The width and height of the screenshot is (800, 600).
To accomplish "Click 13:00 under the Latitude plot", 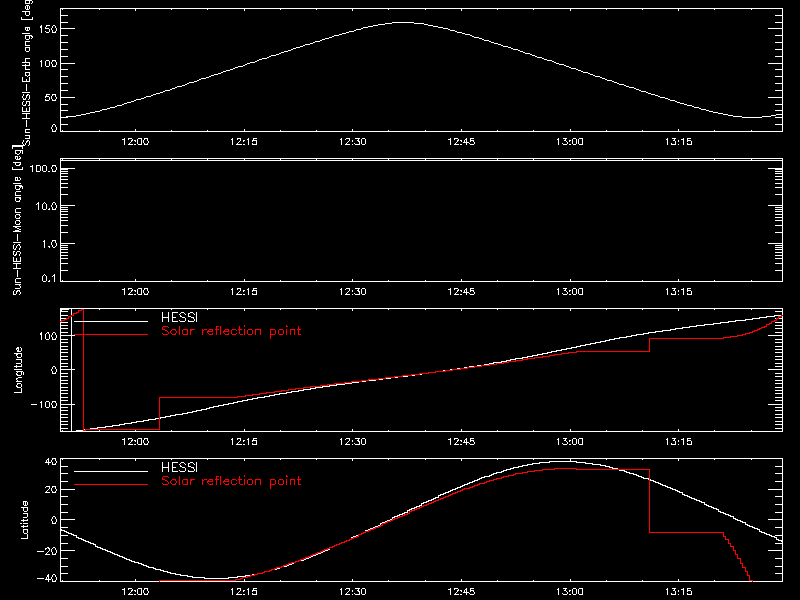I will (x=570, y=591).
